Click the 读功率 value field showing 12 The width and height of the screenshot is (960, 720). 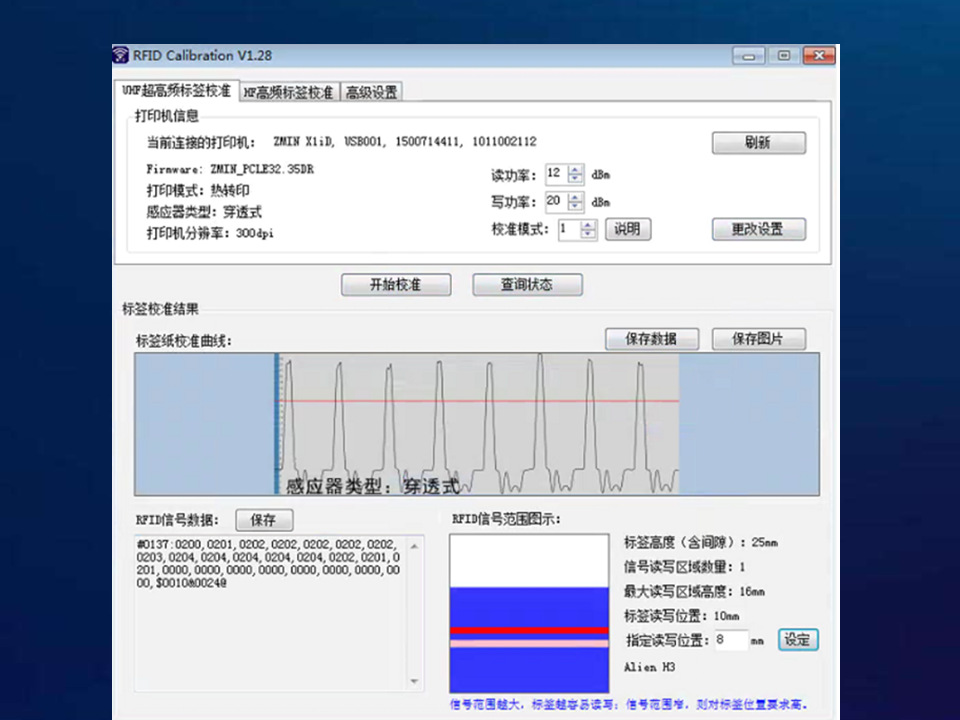pyautogui.click(x=557, y=174)
